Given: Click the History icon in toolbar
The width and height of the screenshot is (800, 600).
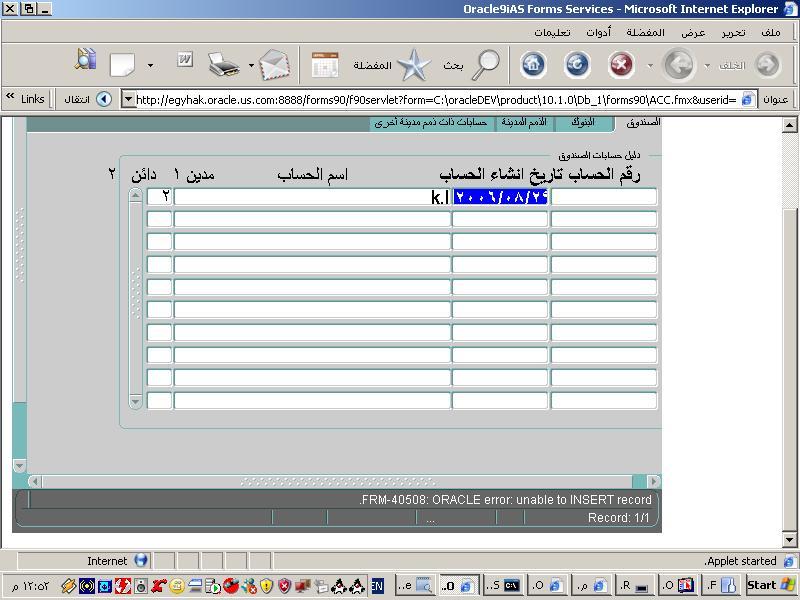Looking at the screenshot, I should coord(325,65).
